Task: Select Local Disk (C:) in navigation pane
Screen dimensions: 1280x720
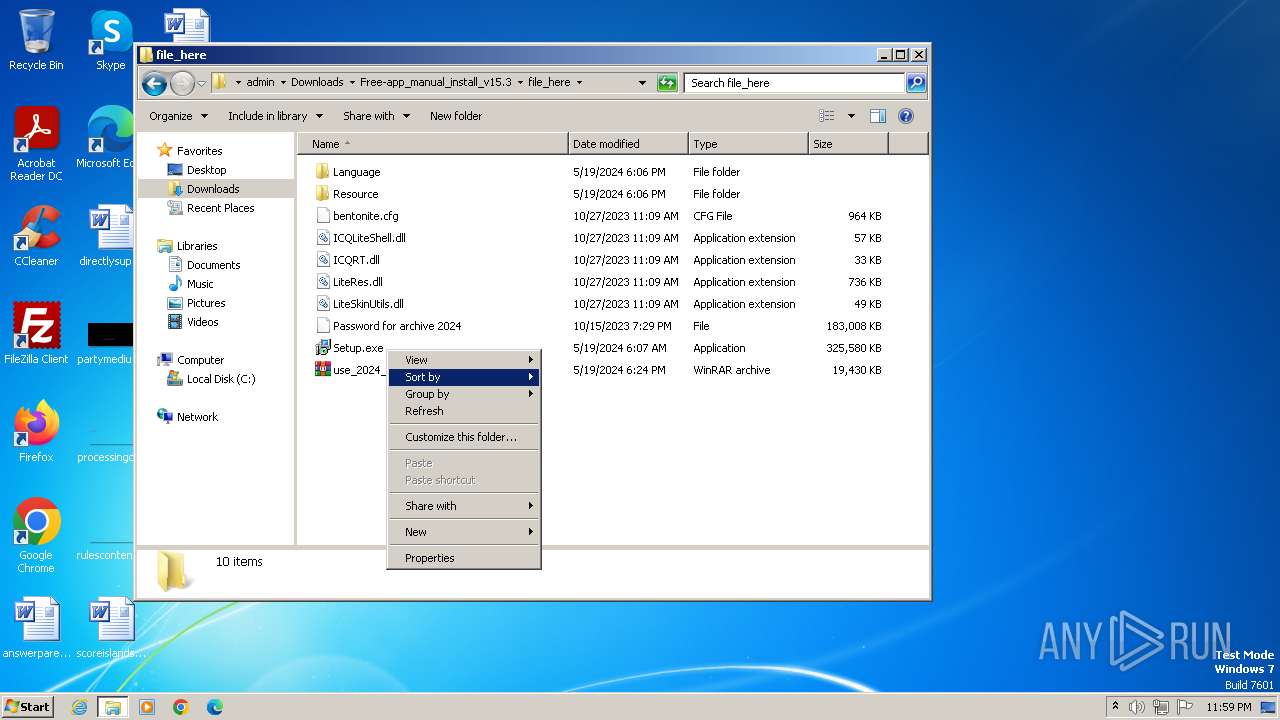Action: pos(221,379)
